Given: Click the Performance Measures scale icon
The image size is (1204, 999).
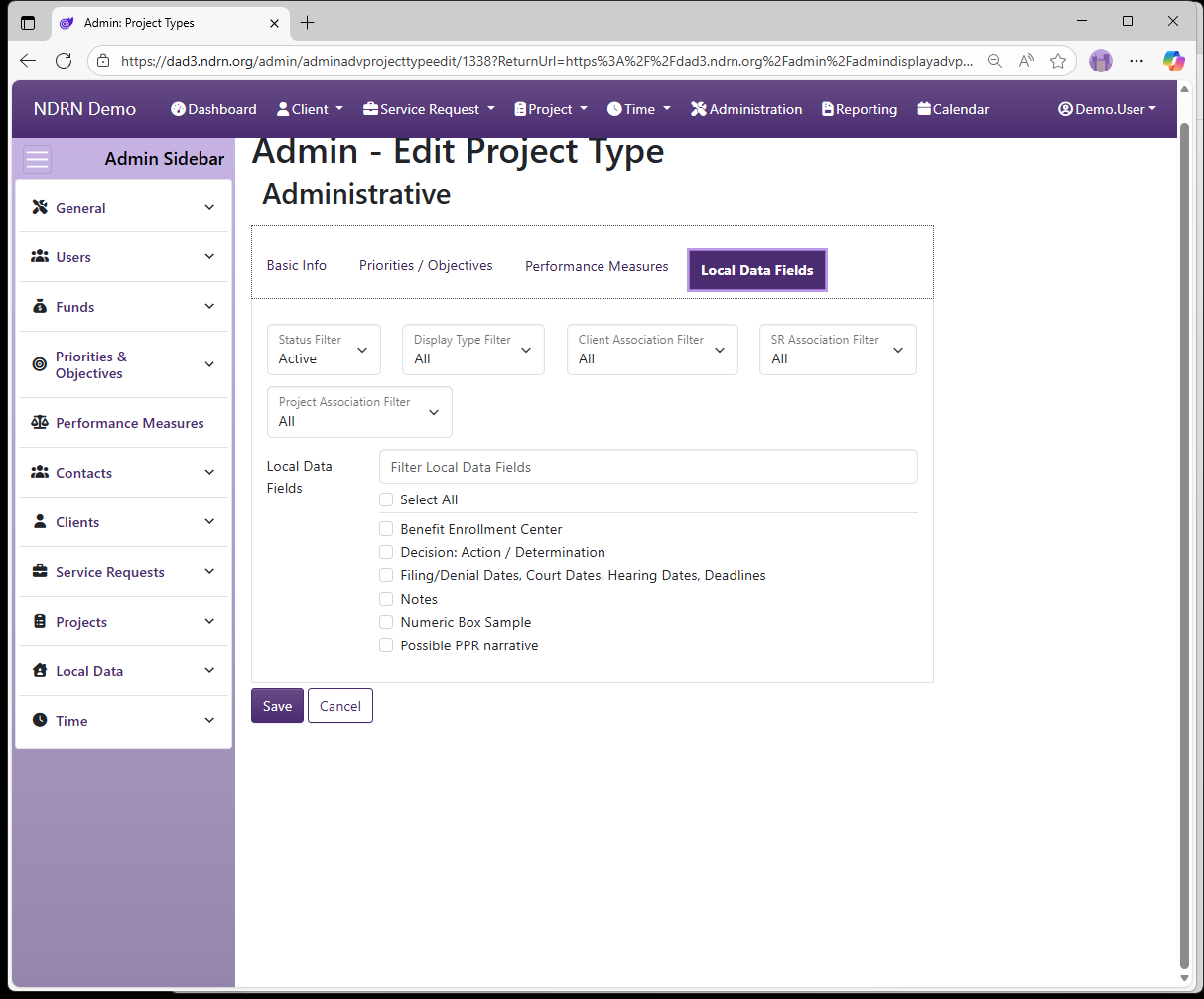Looking at the screenshot, I should pos(40,422).
